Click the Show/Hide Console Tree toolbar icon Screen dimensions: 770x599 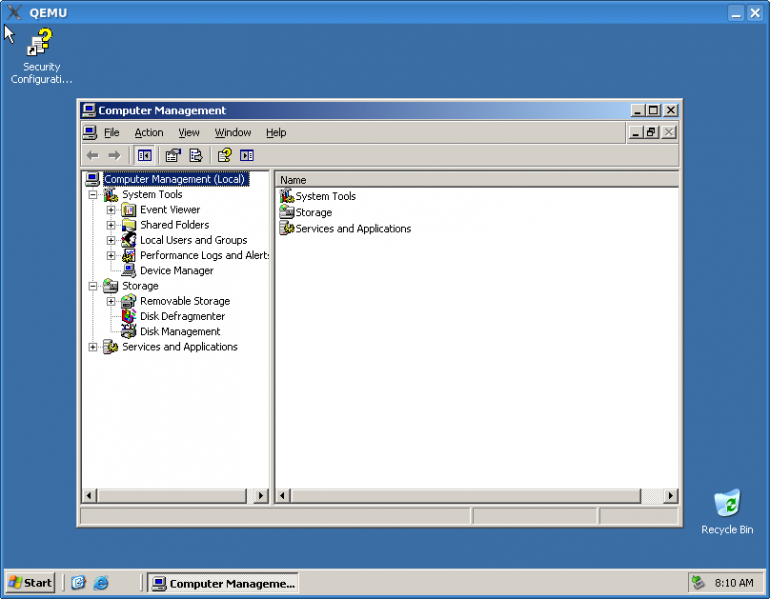[x=145, y=155]
